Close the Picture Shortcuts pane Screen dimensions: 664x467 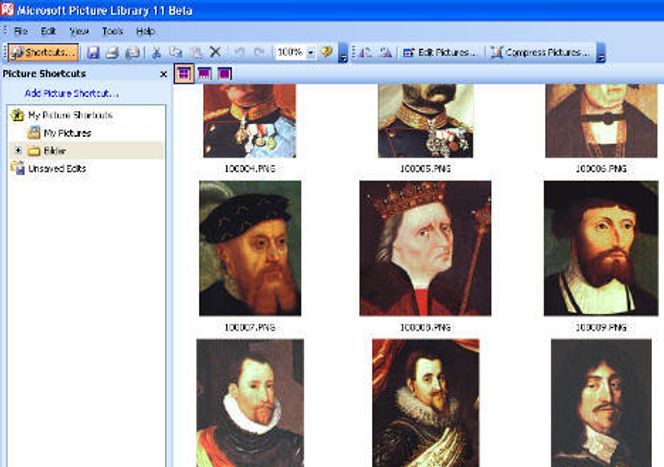[163, 73]
